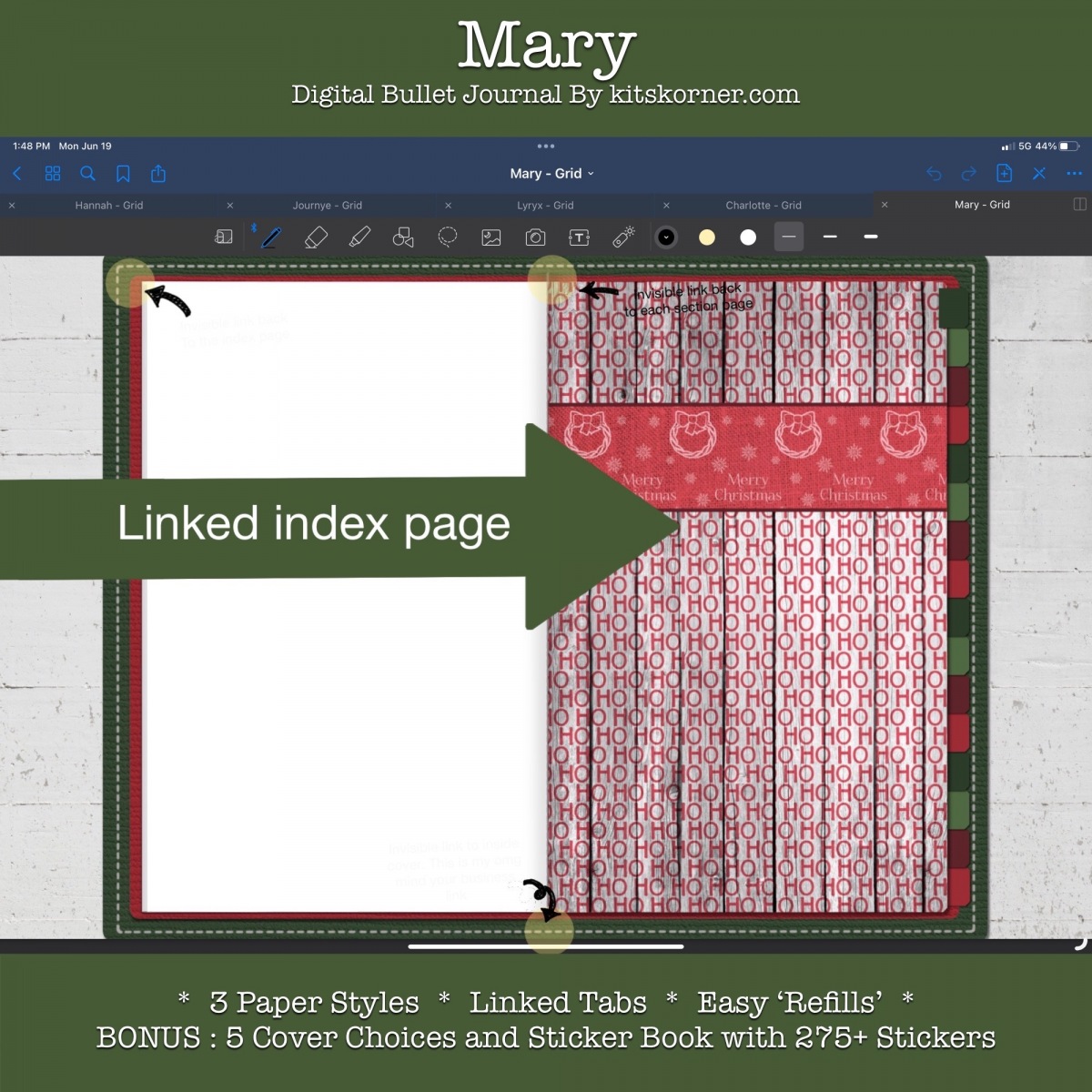Tap the Search icon
The height and width of the screenshot is (1092, 1092).
87,173
